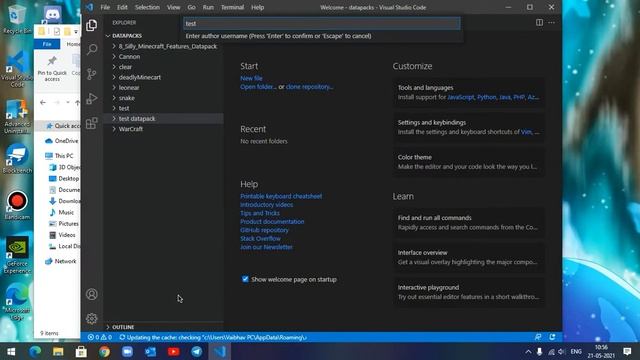
Task: Open the Help menu
Action: coord(258,7)
